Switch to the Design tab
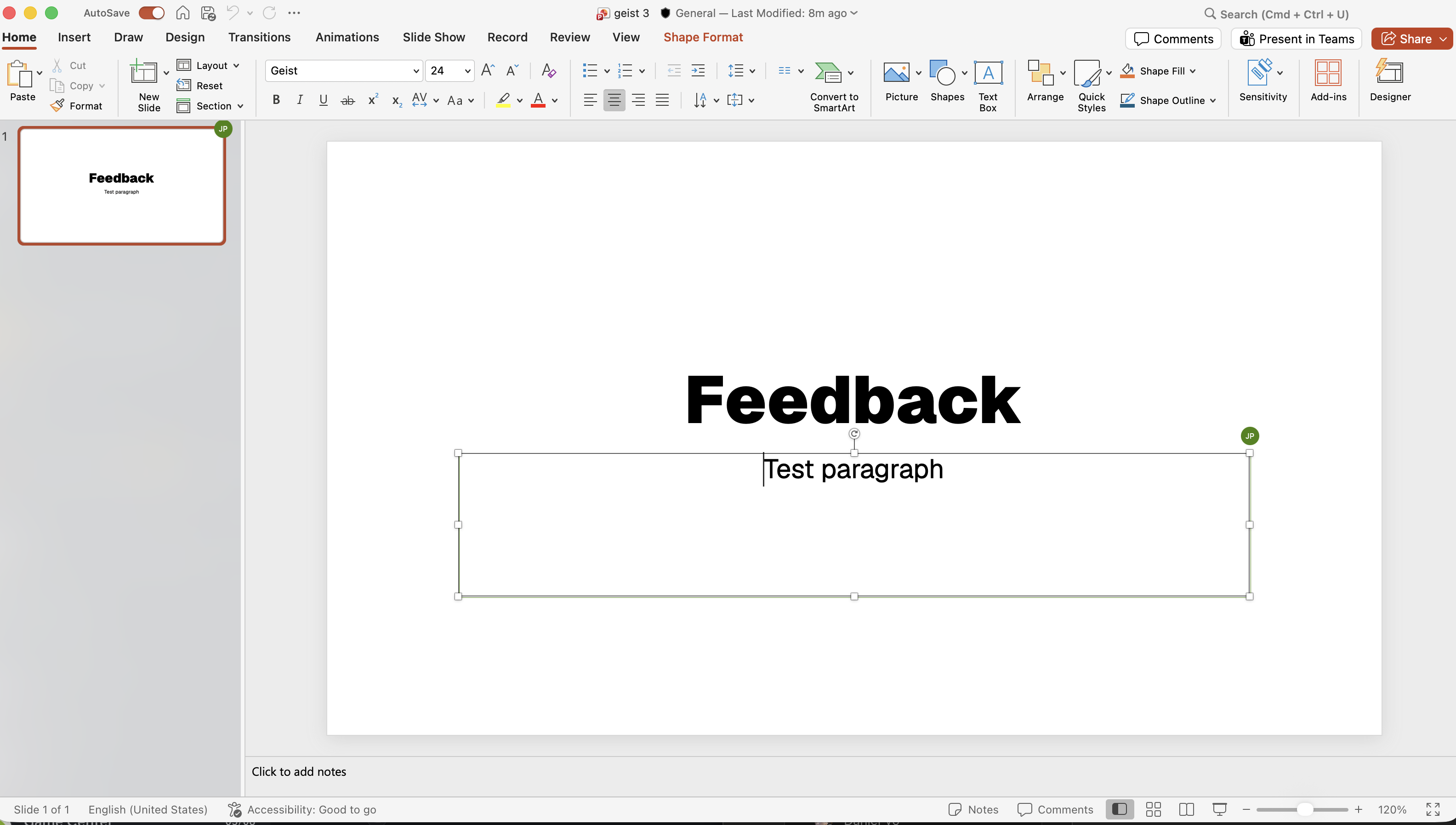The width and height of the screenshot is (1456, 825). (x=185, y=37)
